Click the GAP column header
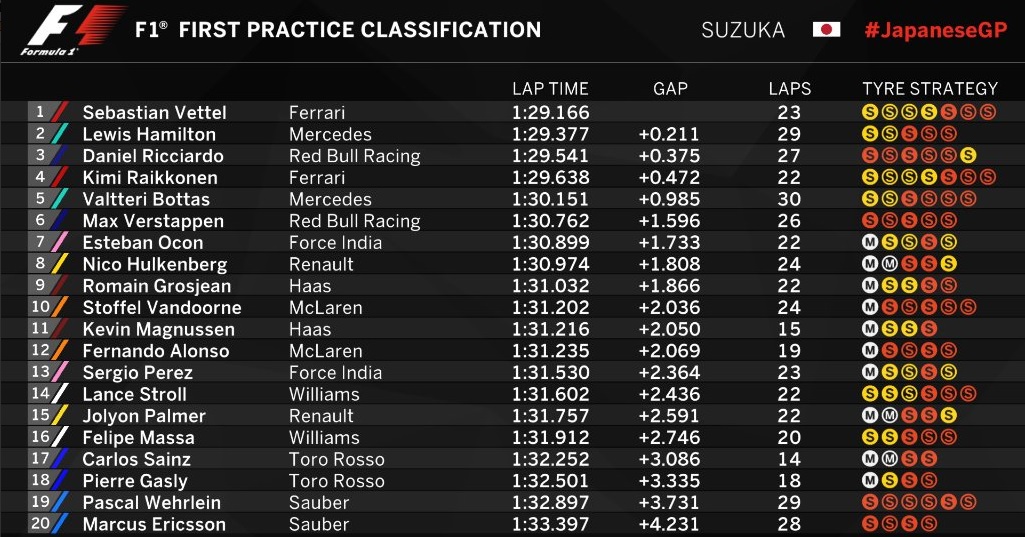 click(670, 89)
